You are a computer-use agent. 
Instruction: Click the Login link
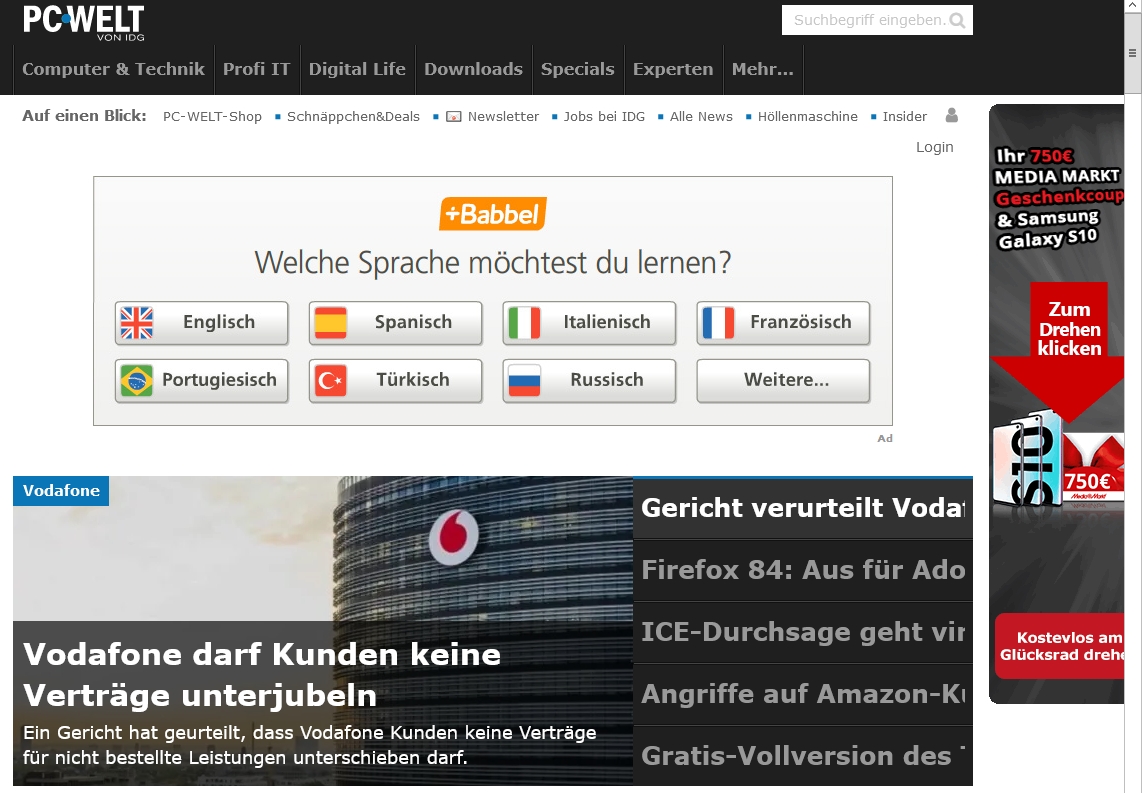pos(934,147)
